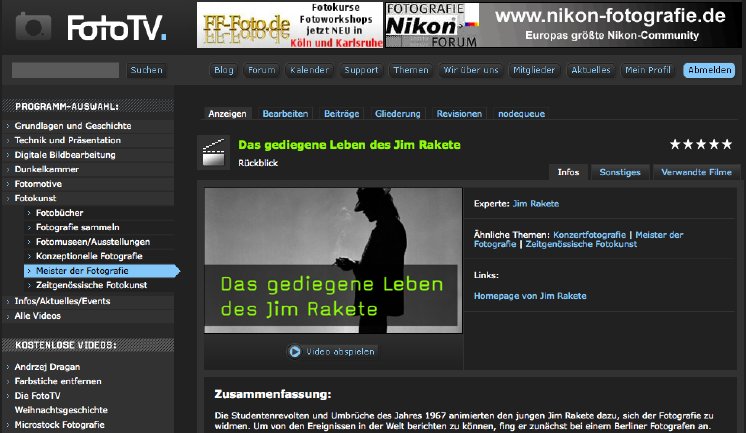Switch to the Revisionen tab
This screenshot has height=433, width=746.
tap(459, 114)
